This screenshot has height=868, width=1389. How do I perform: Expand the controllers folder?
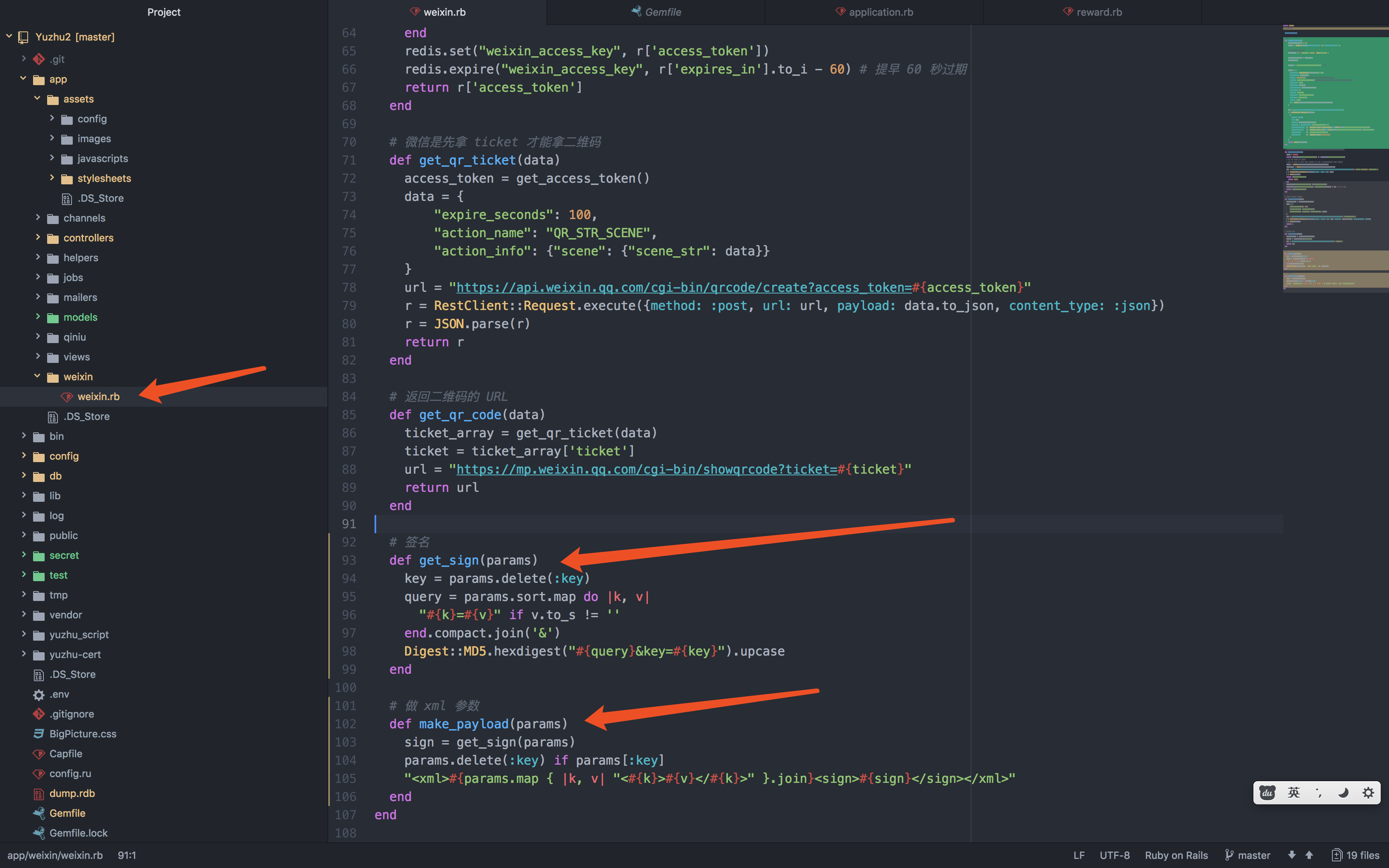click(37, 237)
